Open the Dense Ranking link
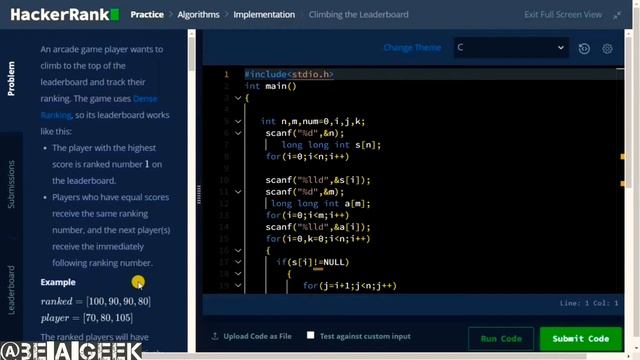Screen dimensions: 640x360 pos(99,107)
